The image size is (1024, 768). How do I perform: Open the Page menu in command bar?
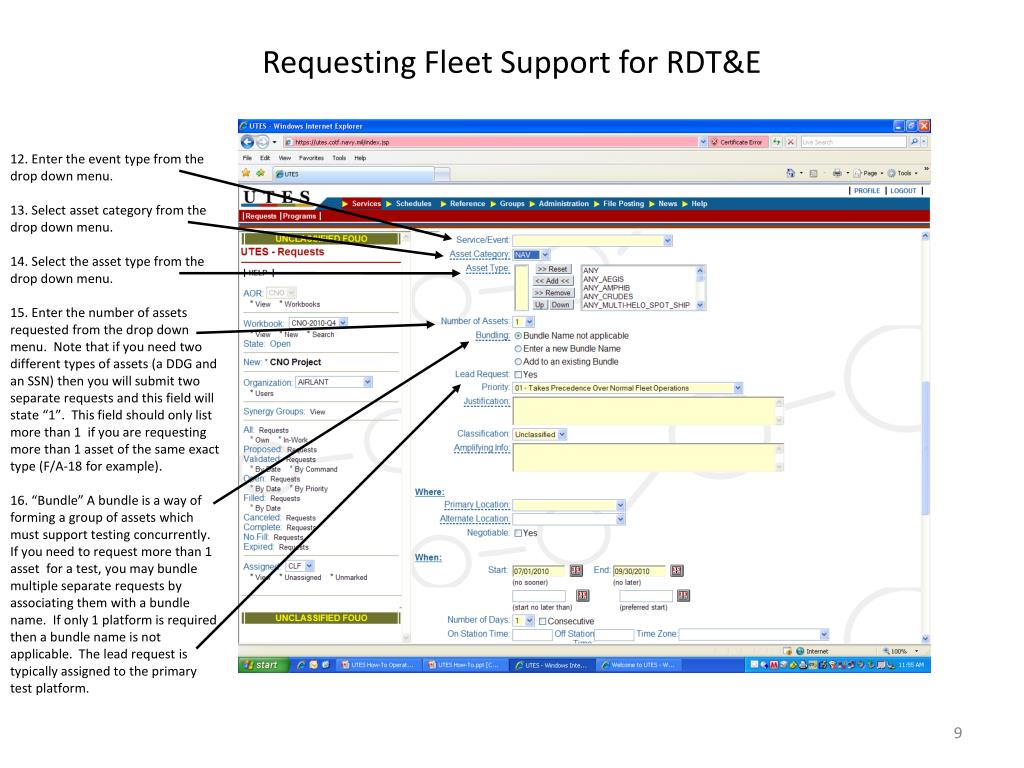pyautogui.click(x=867, y=173)
